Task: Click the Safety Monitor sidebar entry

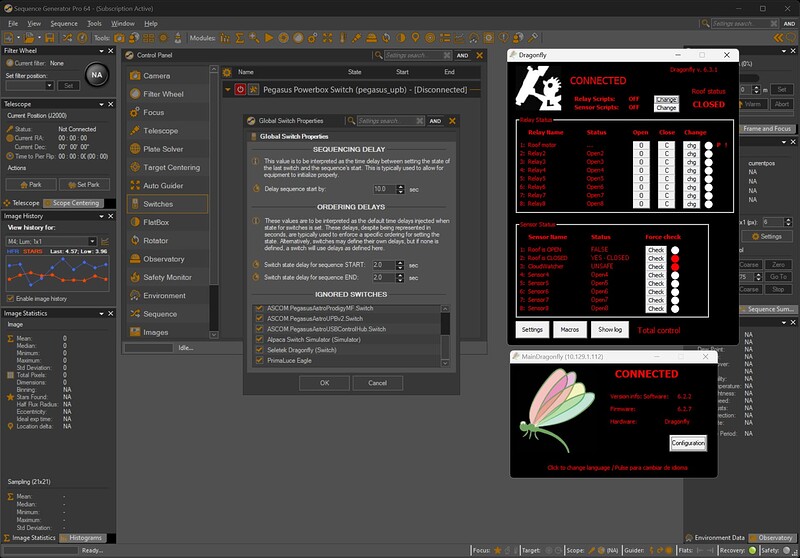Action: click(167, 277)
